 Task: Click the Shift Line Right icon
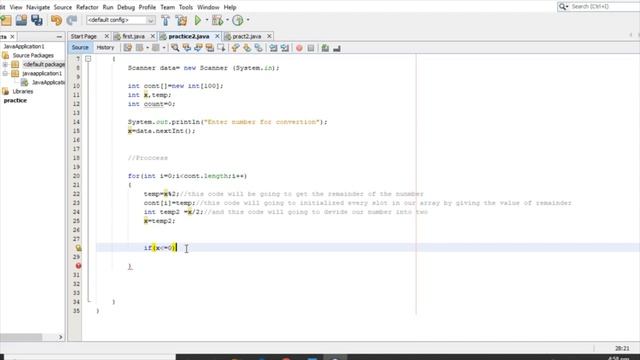pos(284,48)
